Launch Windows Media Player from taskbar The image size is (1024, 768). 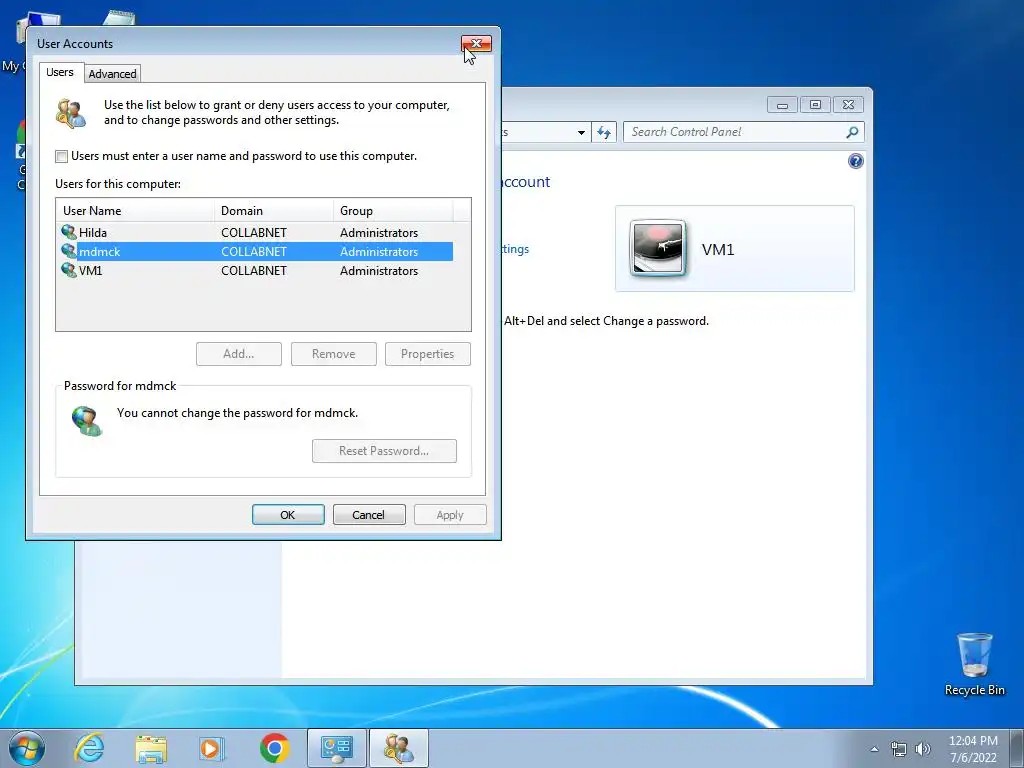(212, 748)
